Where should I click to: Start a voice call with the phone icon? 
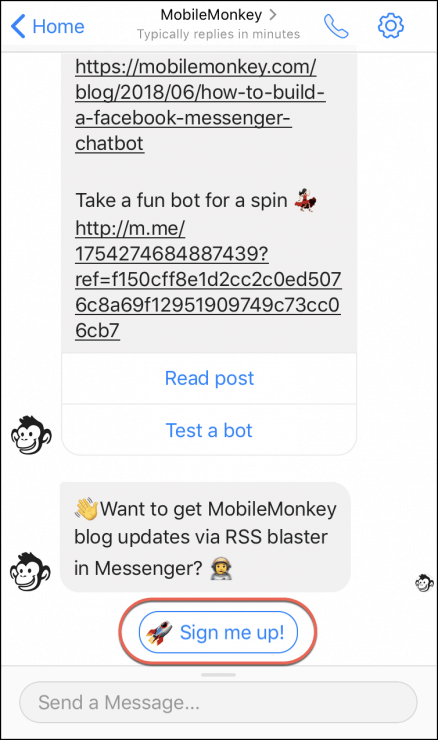click(x=336, y=26)
